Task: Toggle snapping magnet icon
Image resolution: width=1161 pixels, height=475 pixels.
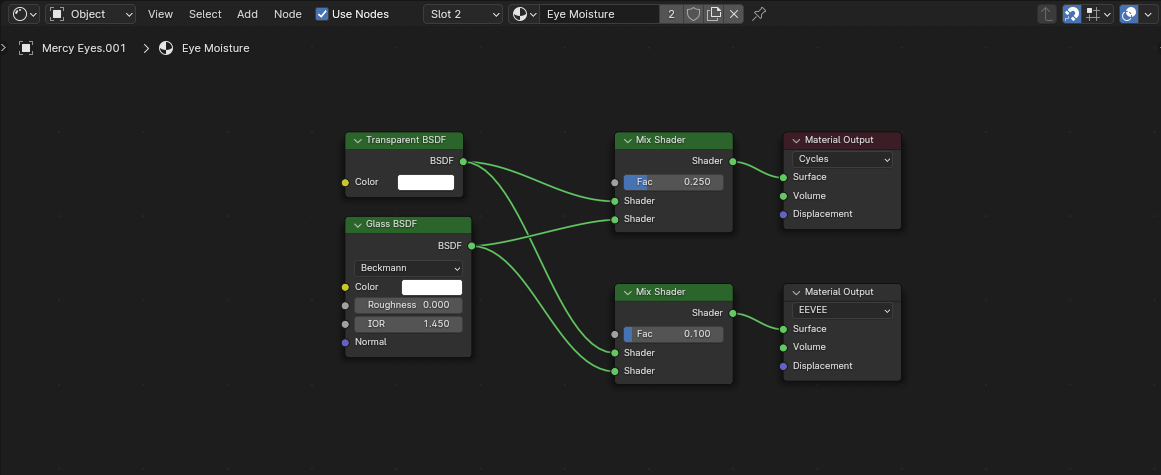Action: tap(1071, 13)
